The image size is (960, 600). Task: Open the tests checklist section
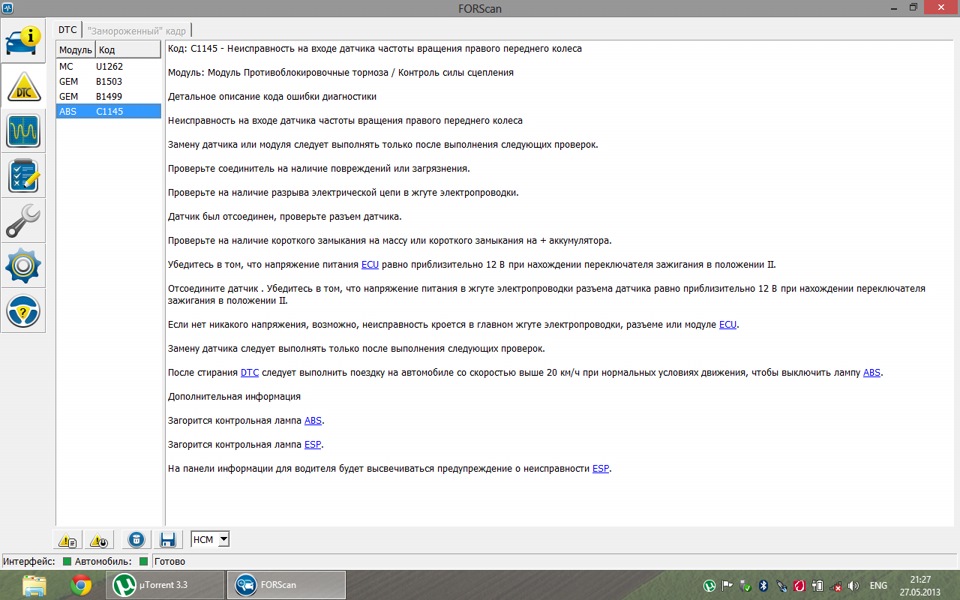tap(23, 176)
